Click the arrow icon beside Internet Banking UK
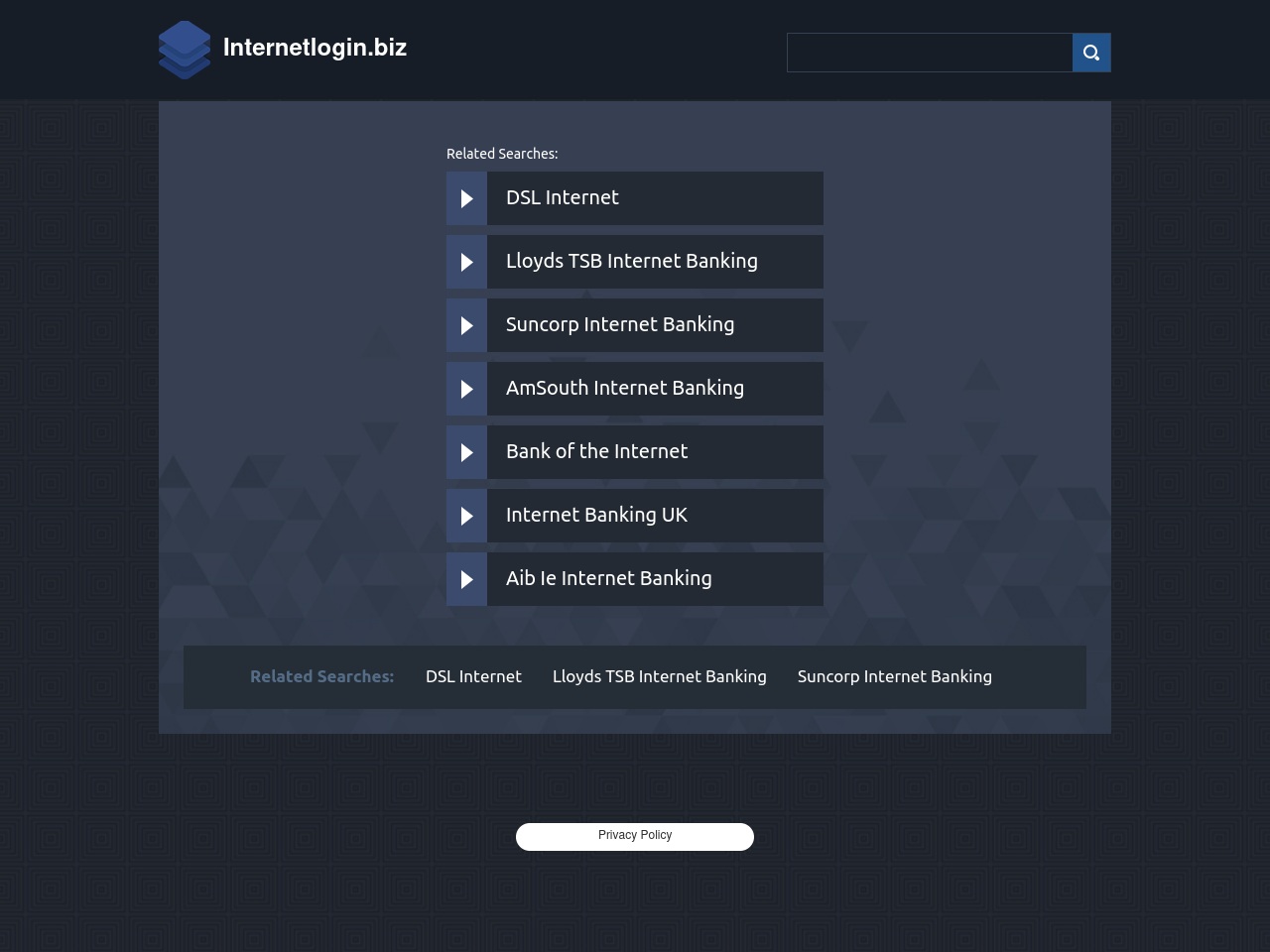This screenshot has width=1270, height=952. point(466,516)
